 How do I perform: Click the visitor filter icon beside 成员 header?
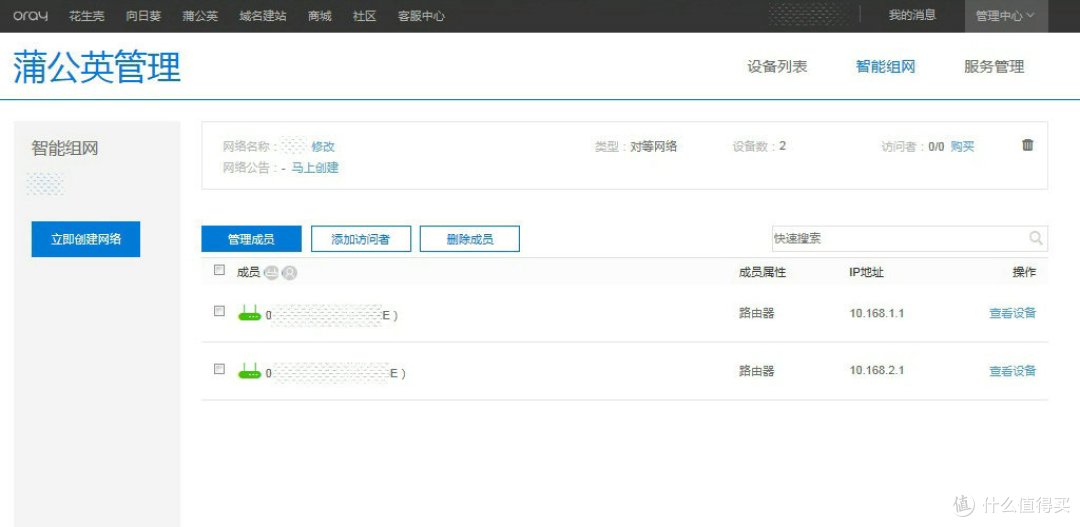pos(290,273)
